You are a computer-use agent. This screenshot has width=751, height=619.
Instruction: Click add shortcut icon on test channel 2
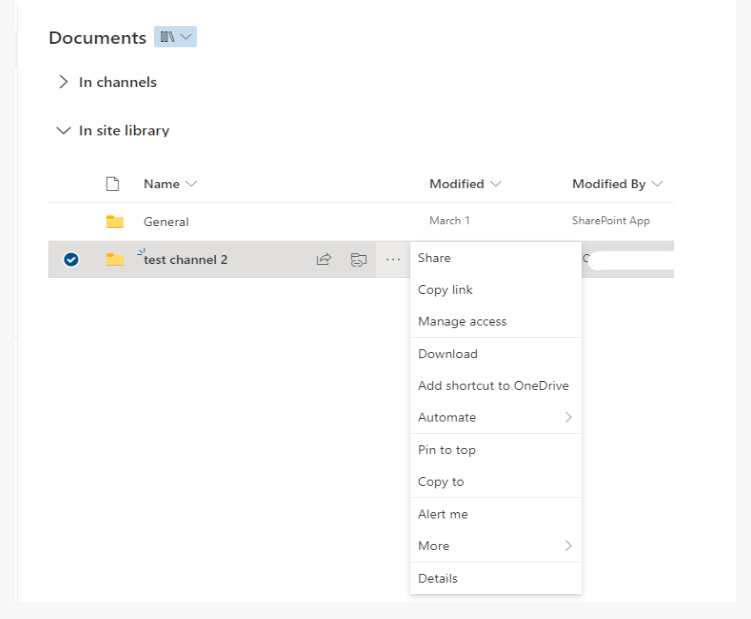pyautogui.click(x=358, y=259)
